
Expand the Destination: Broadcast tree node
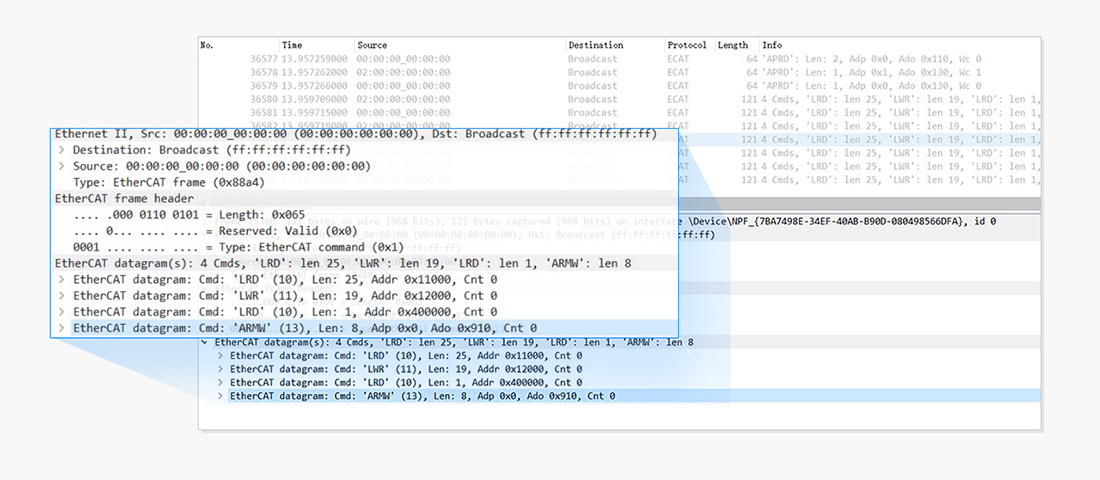(61, 150)
